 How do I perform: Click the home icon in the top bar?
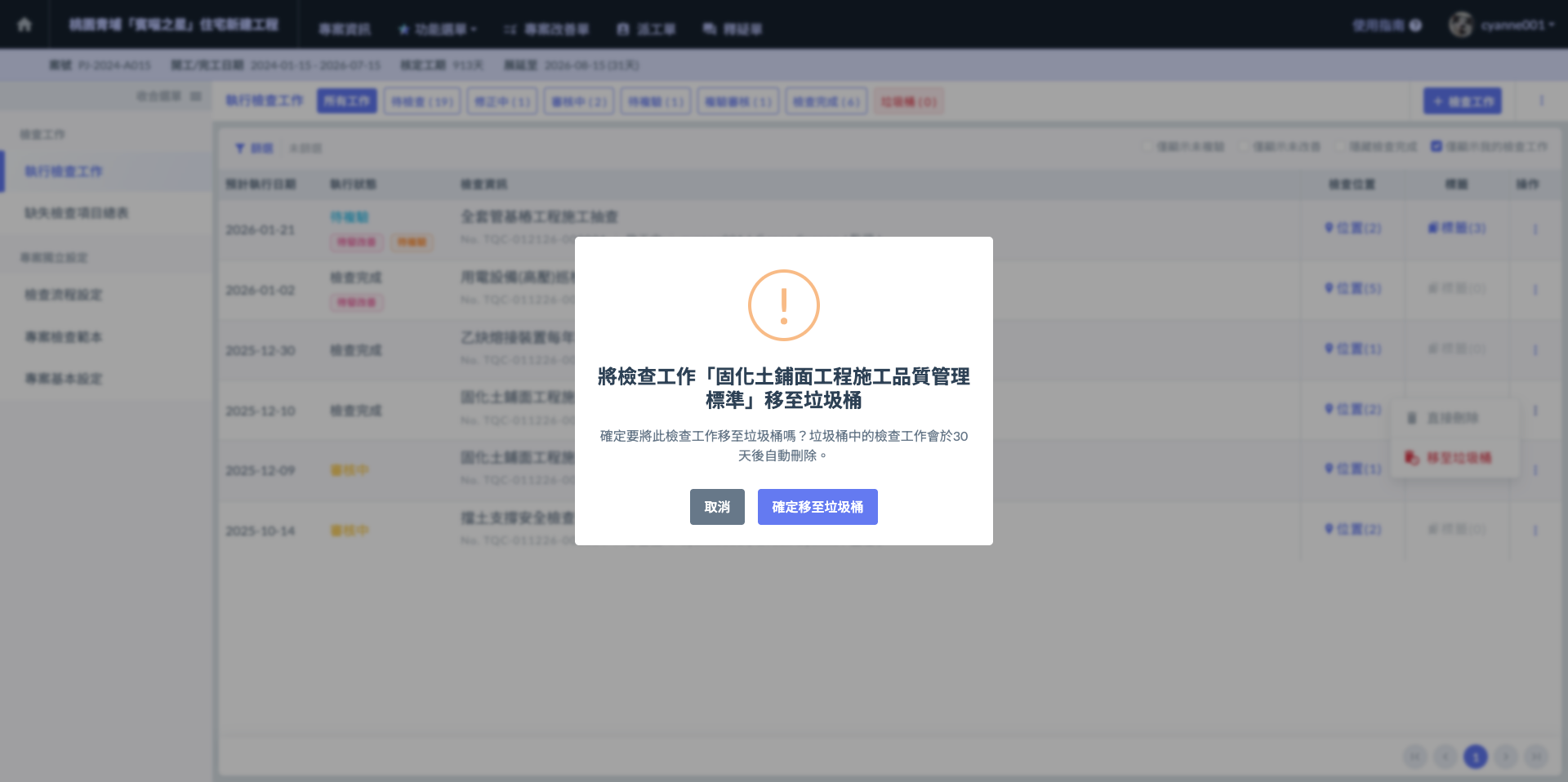pyautogui.click(x=24, y=24)
